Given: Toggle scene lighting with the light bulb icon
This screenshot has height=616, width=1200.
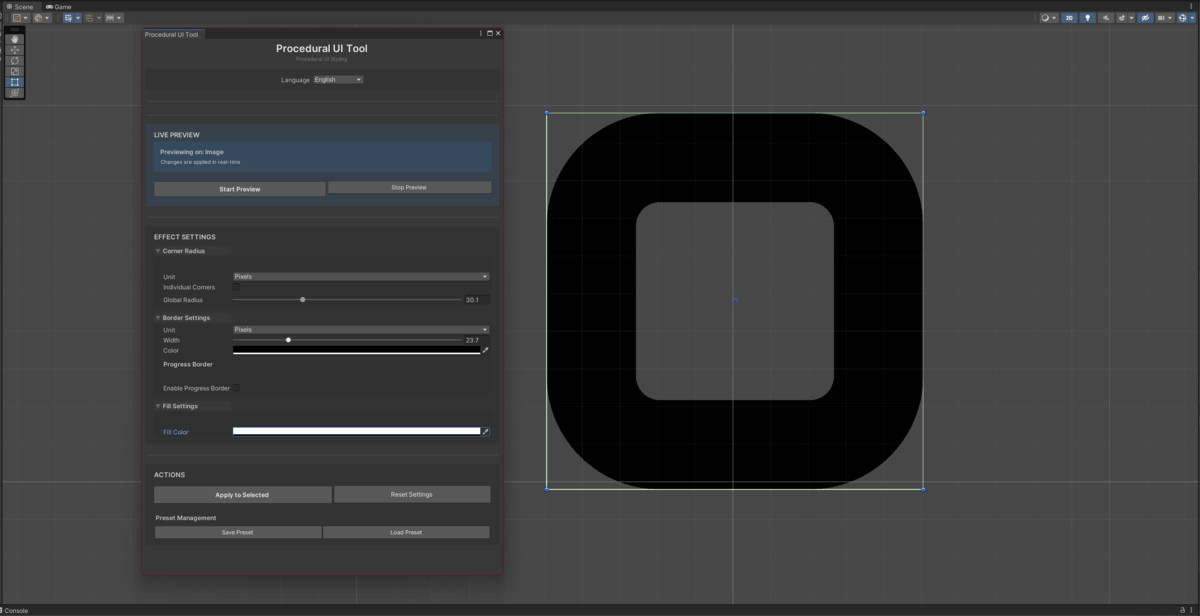Looking at the screenshot, I should click(x=1087, y=18).
